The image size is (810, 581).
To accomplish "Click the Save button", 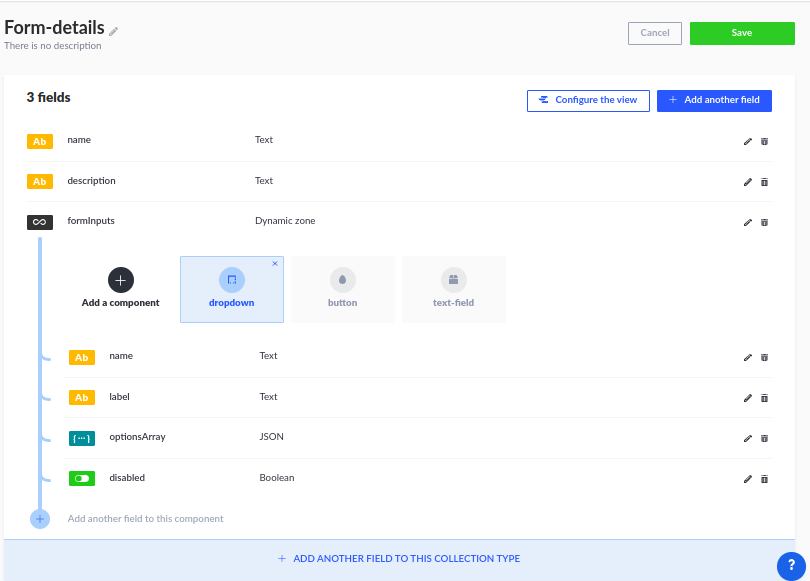I will click(742, 33).
